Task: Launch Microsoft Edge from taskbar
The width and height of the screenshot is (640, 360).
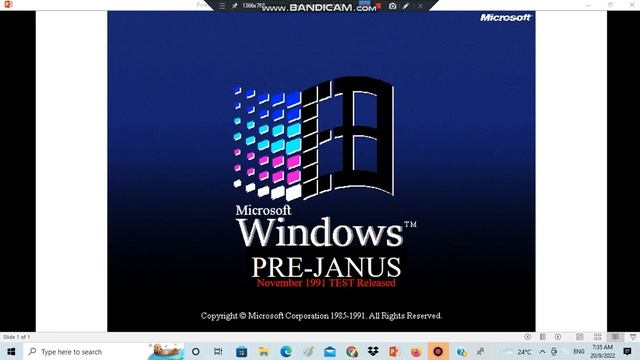Action: [x=286, y=351]
